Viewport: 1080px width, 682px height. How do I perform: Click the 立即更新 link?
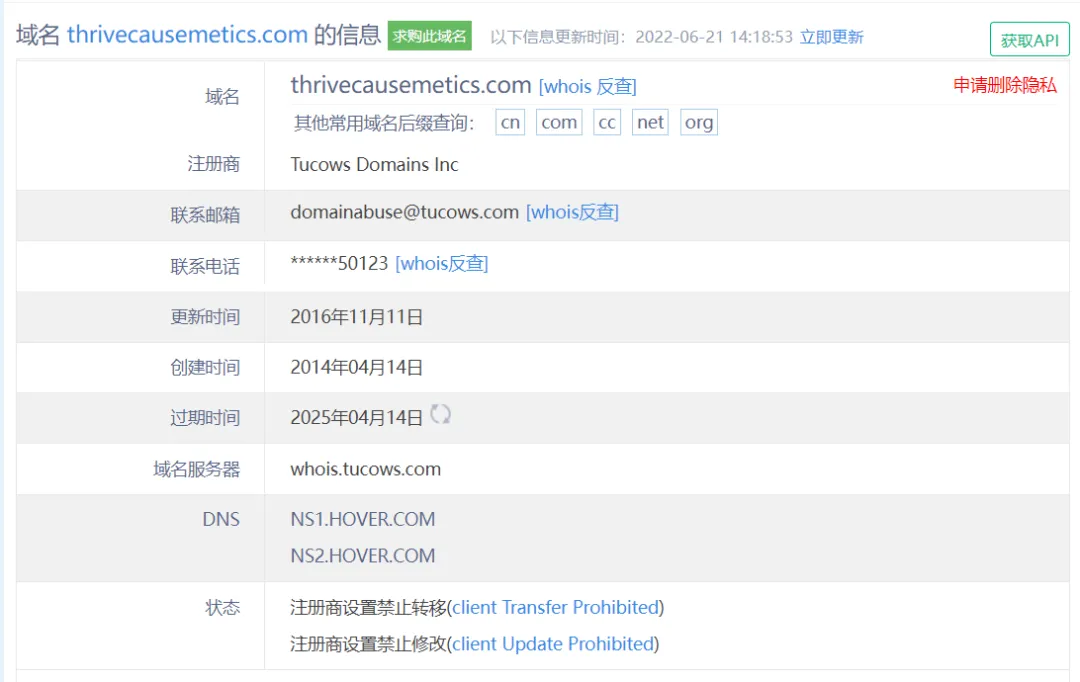pyautogui.click(x=831, y=37)
